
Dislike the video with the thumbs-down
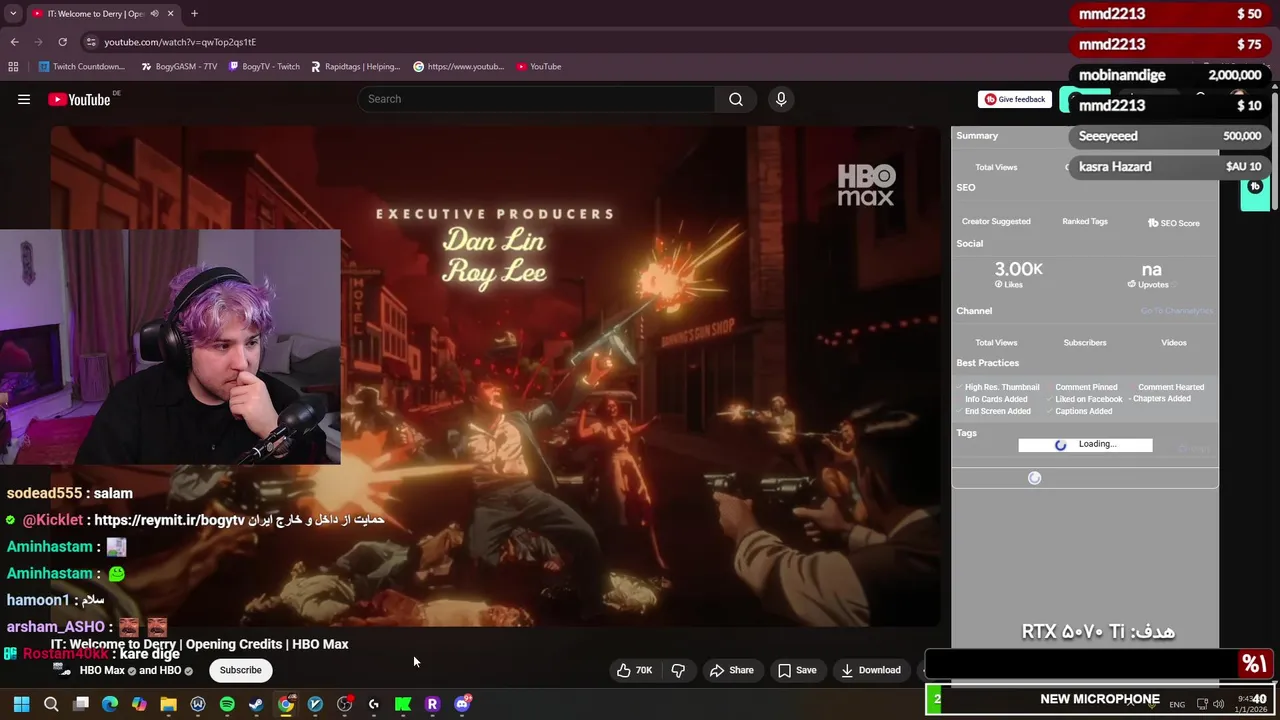pyautogui.click(x=678, y=670)
